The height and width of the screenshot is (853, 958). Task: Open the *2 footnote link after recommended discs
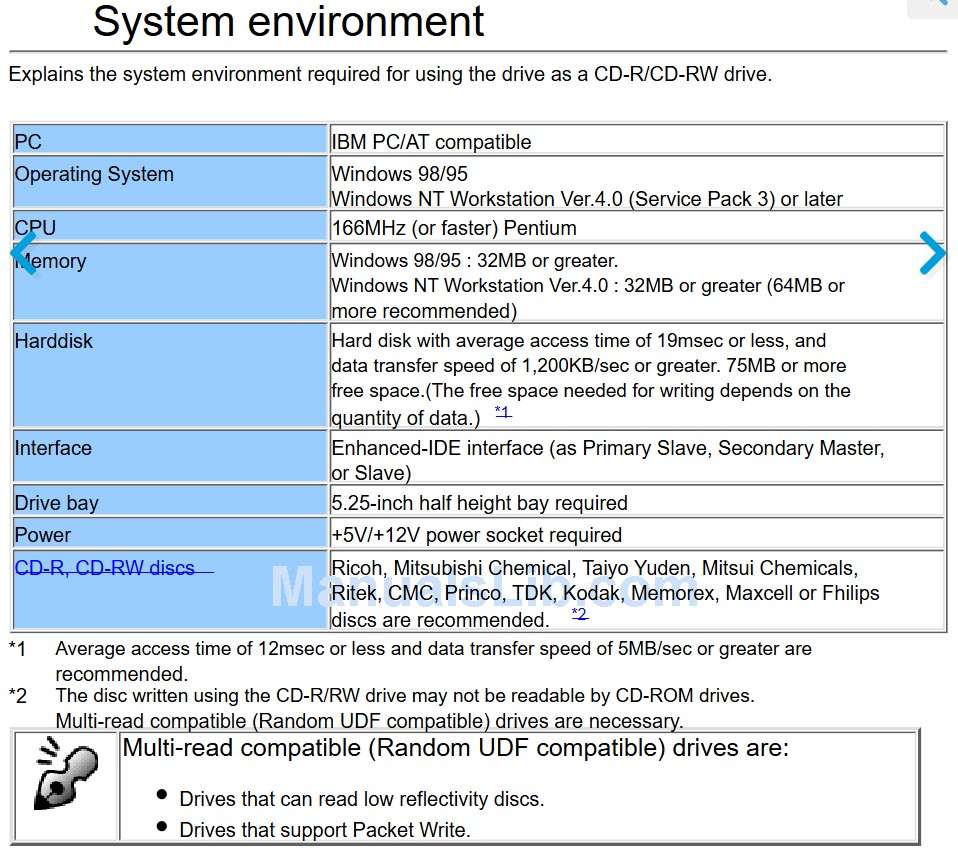click(579, 614)
